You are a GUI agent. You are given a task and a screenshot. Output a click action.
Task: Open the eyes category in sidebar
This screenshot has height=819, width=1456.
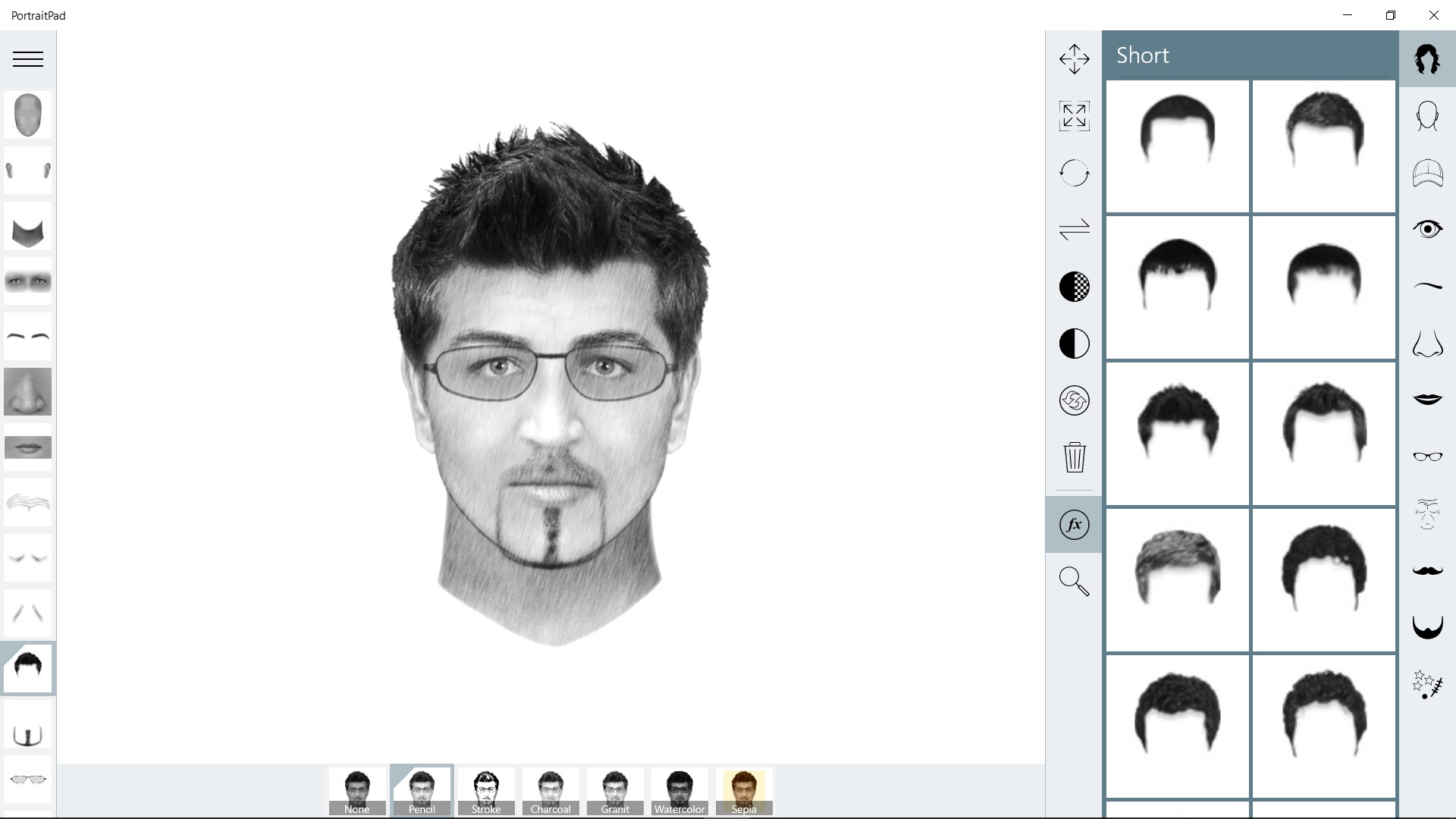1427,229
